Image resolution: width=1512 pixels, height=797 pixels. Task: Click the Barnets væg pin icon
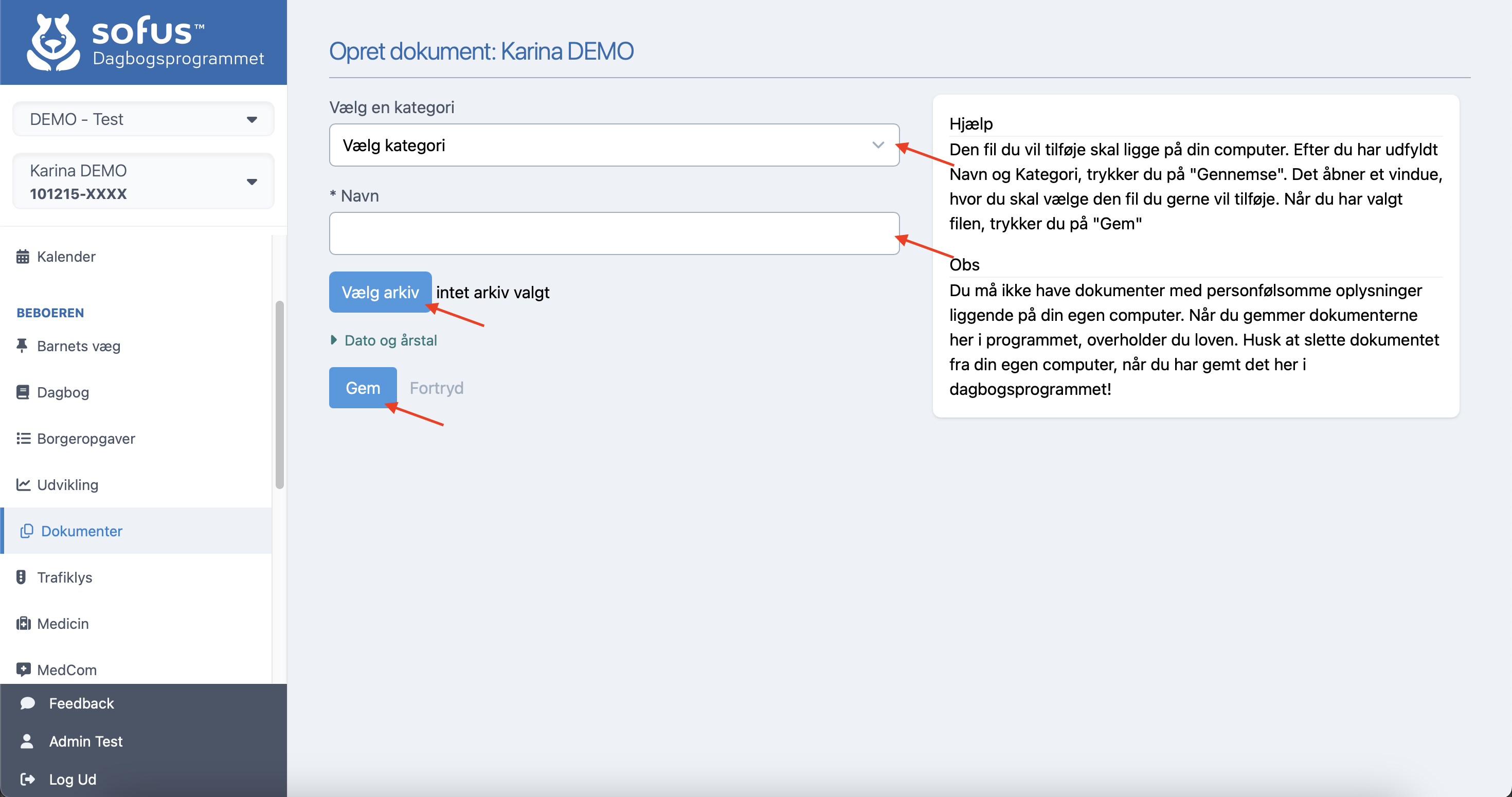click(x=22, y=346)
